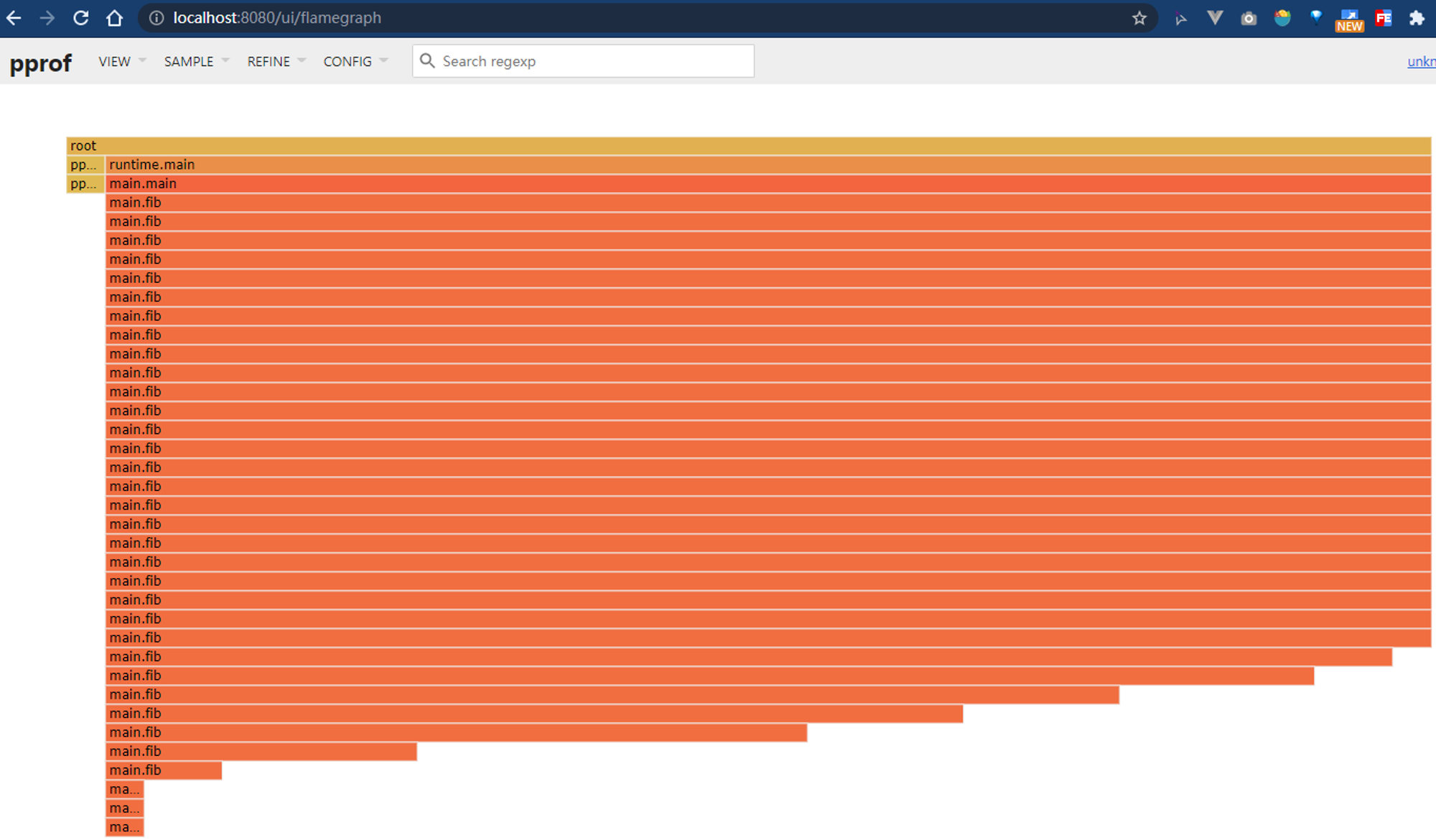This screenshot has height=840, width=1436.
Task: Go to the browser home page
Action: point(114,18)
